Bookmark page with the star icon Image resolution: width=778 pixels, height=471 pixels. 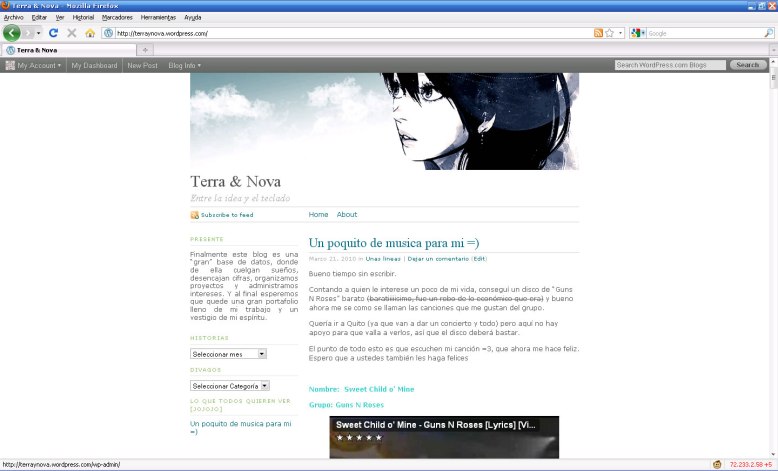[609, 33]
